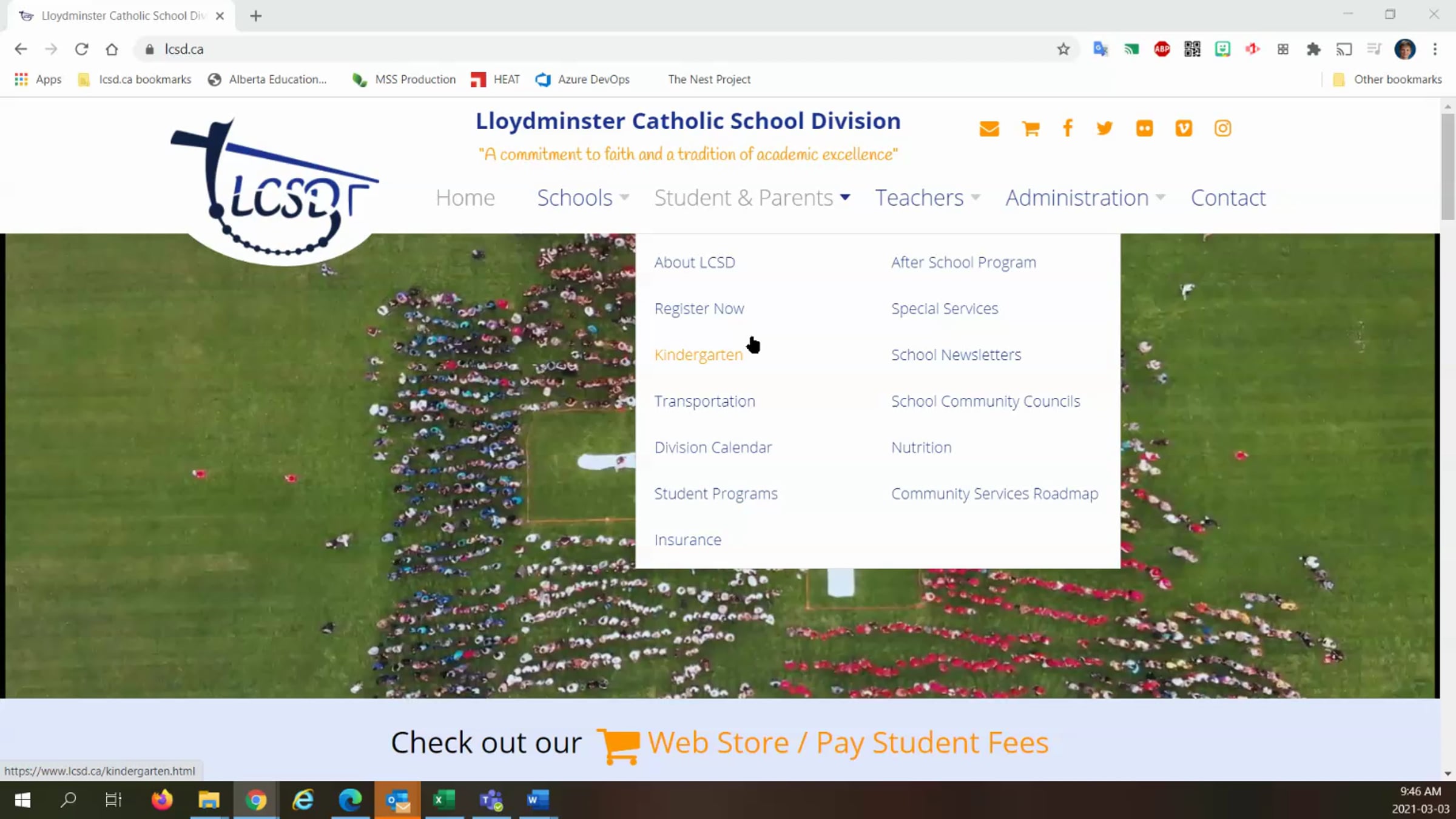Open the shopping cart icon in header
The width and height of the screenshot is (1456, 819).
click(1030, 129)
